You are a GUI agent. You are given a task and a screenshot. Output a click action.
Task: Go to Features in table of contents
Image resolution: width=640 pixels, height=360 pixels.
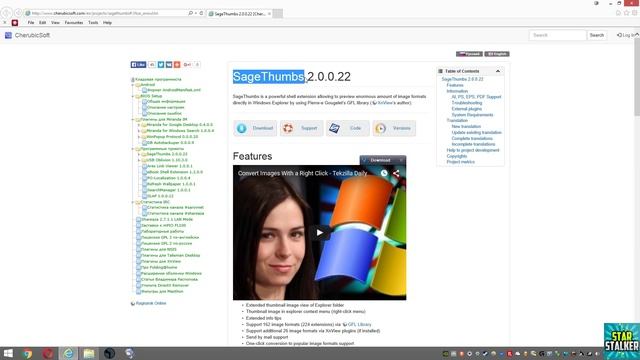click(455, 85)
